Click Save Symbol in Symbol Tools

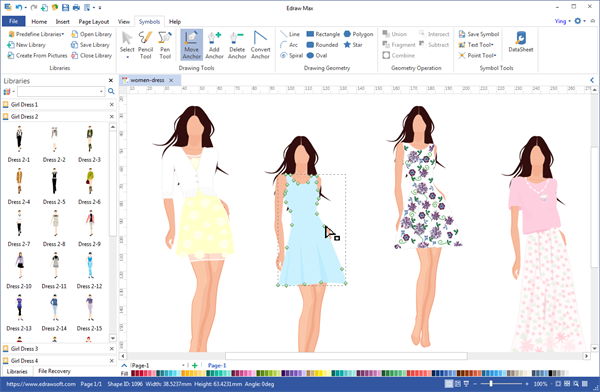479,34
